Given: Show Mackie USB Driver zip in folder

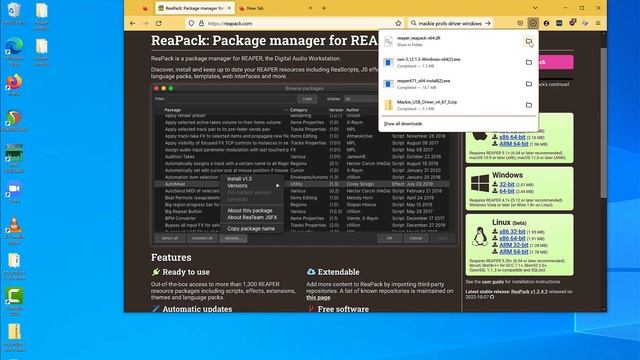Looking at the screenshot, I should tap(529, 105).
